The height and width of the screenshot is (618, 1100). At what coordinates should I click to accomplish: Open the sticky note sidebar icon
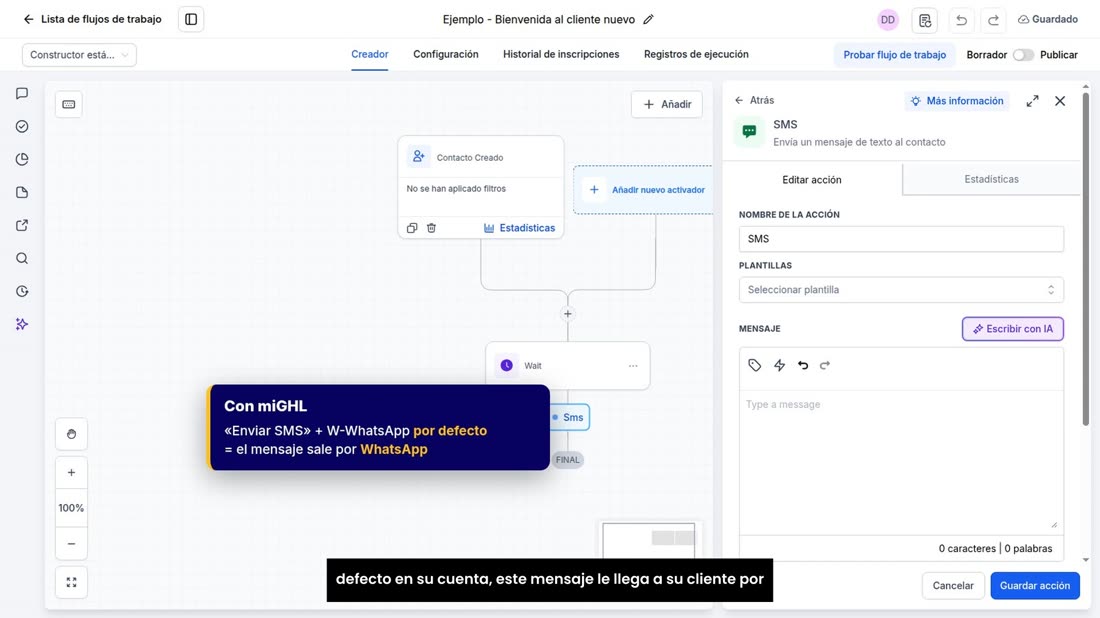[22, 192]
